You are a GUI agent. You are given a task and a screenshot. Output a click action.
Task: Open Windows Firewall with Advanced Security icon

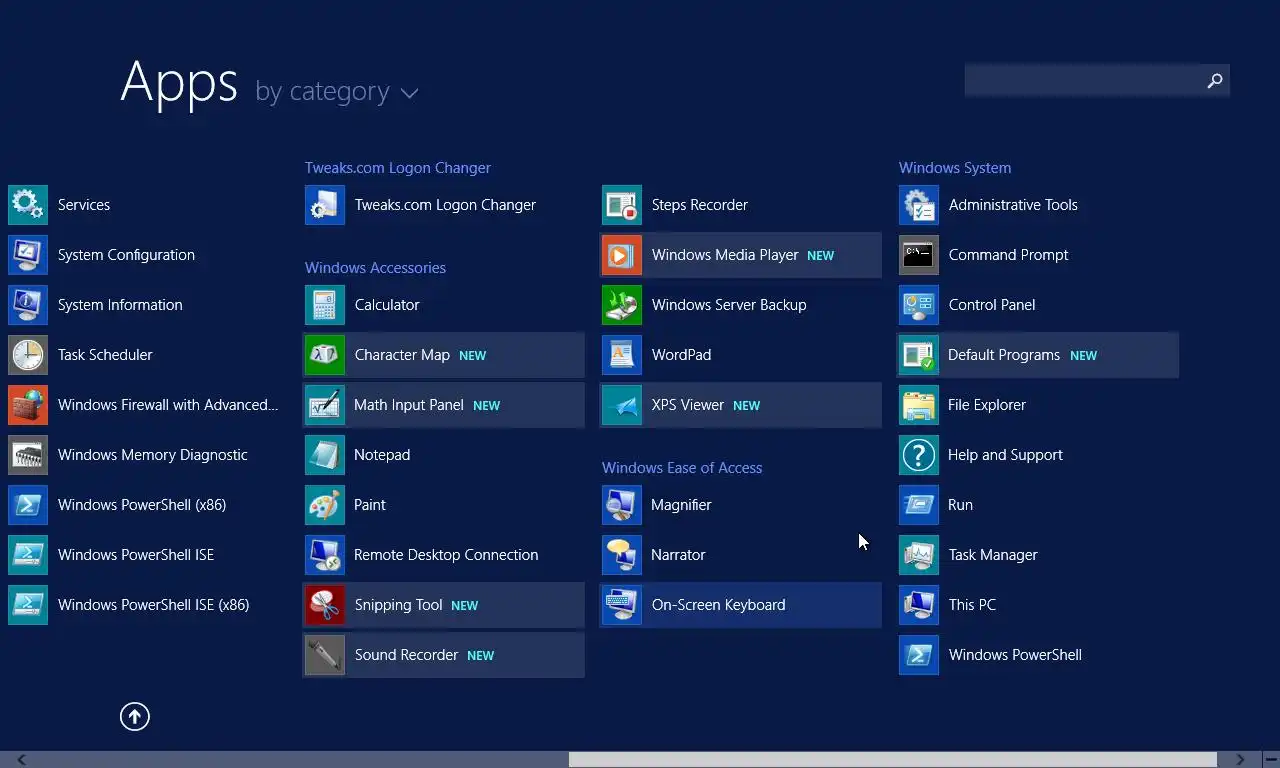(27, 405)
